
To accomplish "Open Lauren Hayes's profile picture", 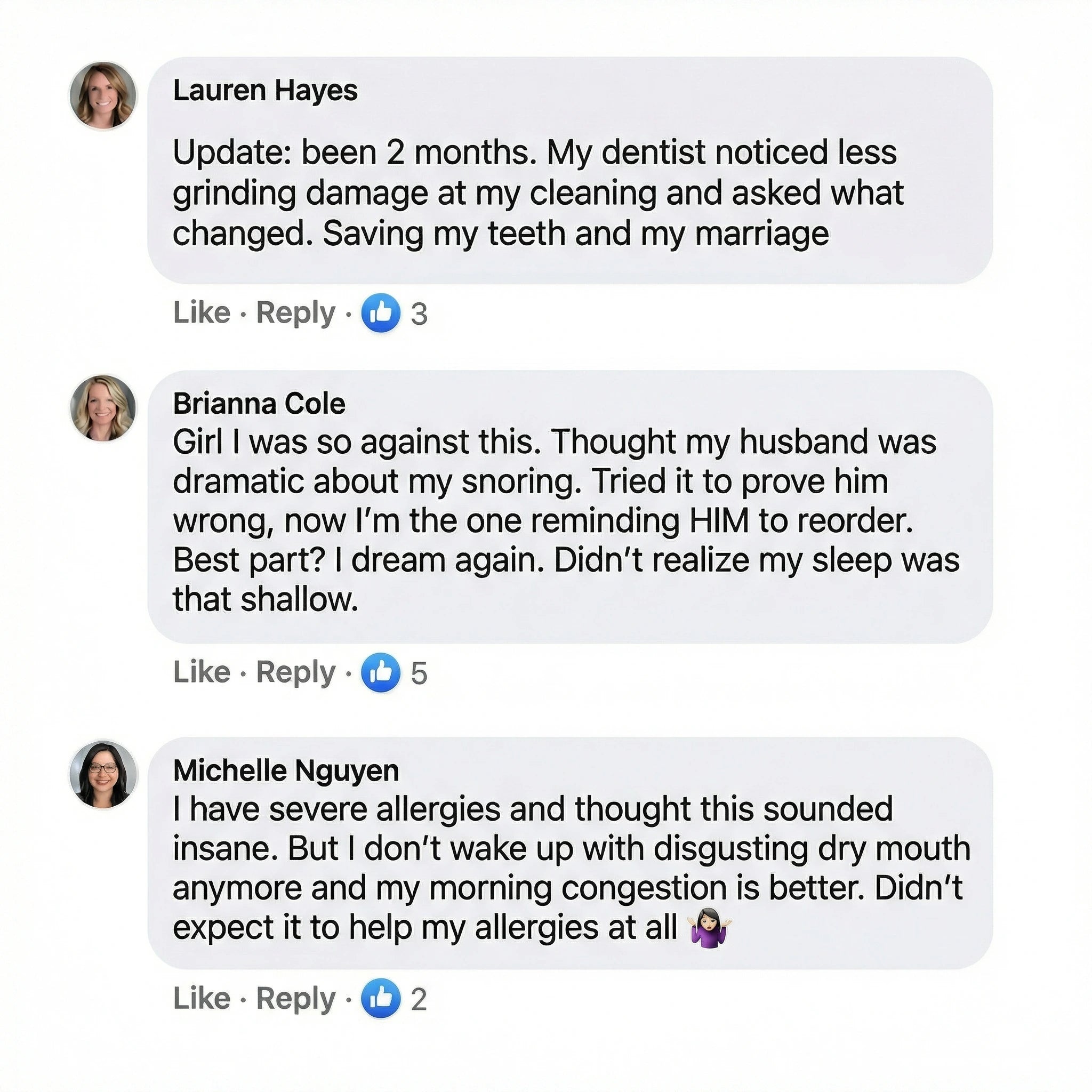I will (x=103, y=95).
